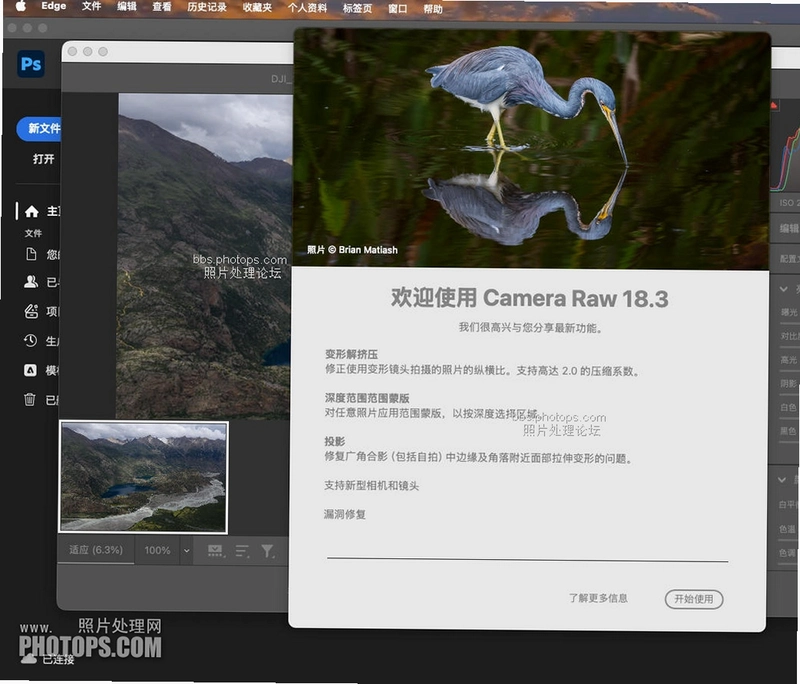Open the Edge menu in menu bar

pyautogui.click(x=54, y=6)
